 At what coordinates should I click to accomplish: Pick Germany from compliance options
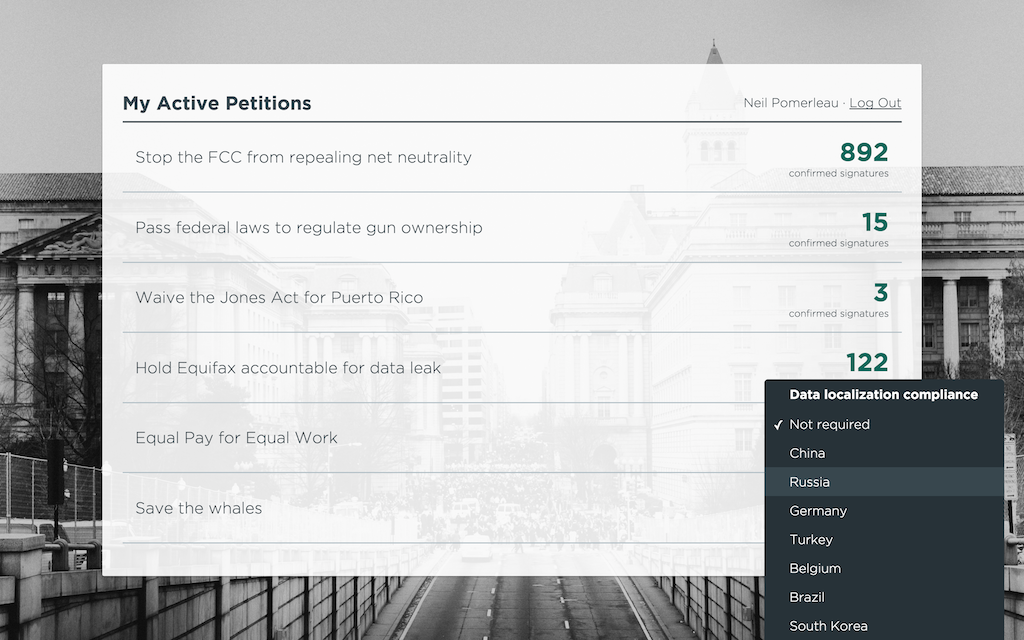[884, 511]
